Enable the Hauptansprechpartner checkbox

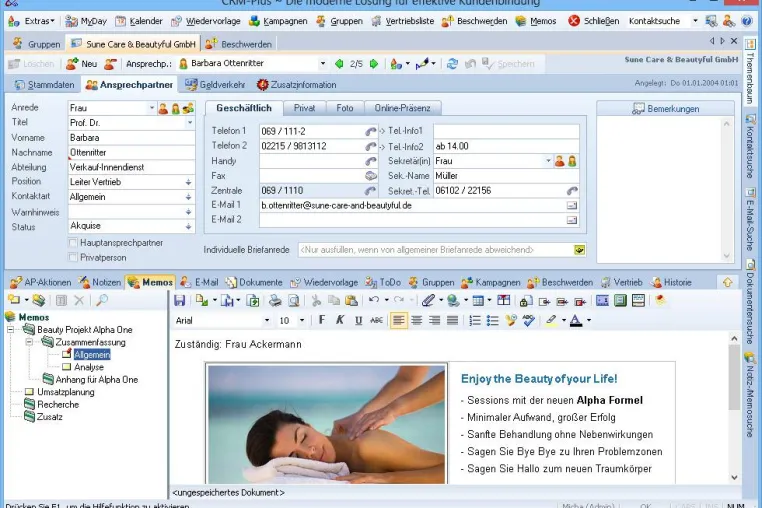[x=73, y=243]
